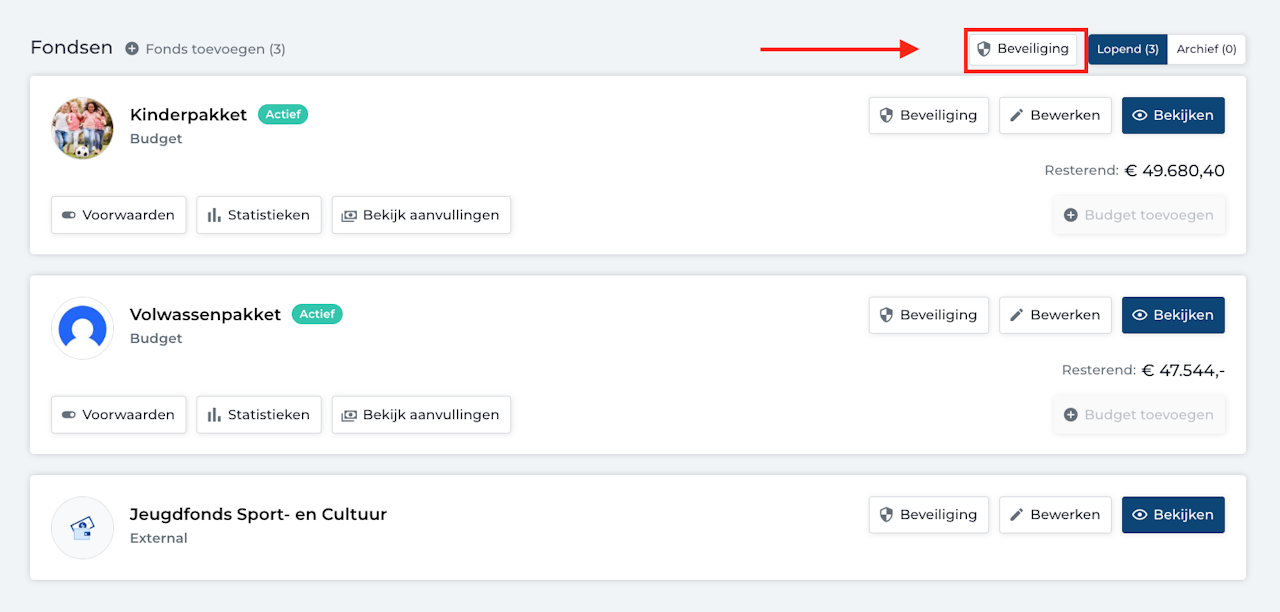Open Volwassenpakket Beveiliging settings

[929, 315]
